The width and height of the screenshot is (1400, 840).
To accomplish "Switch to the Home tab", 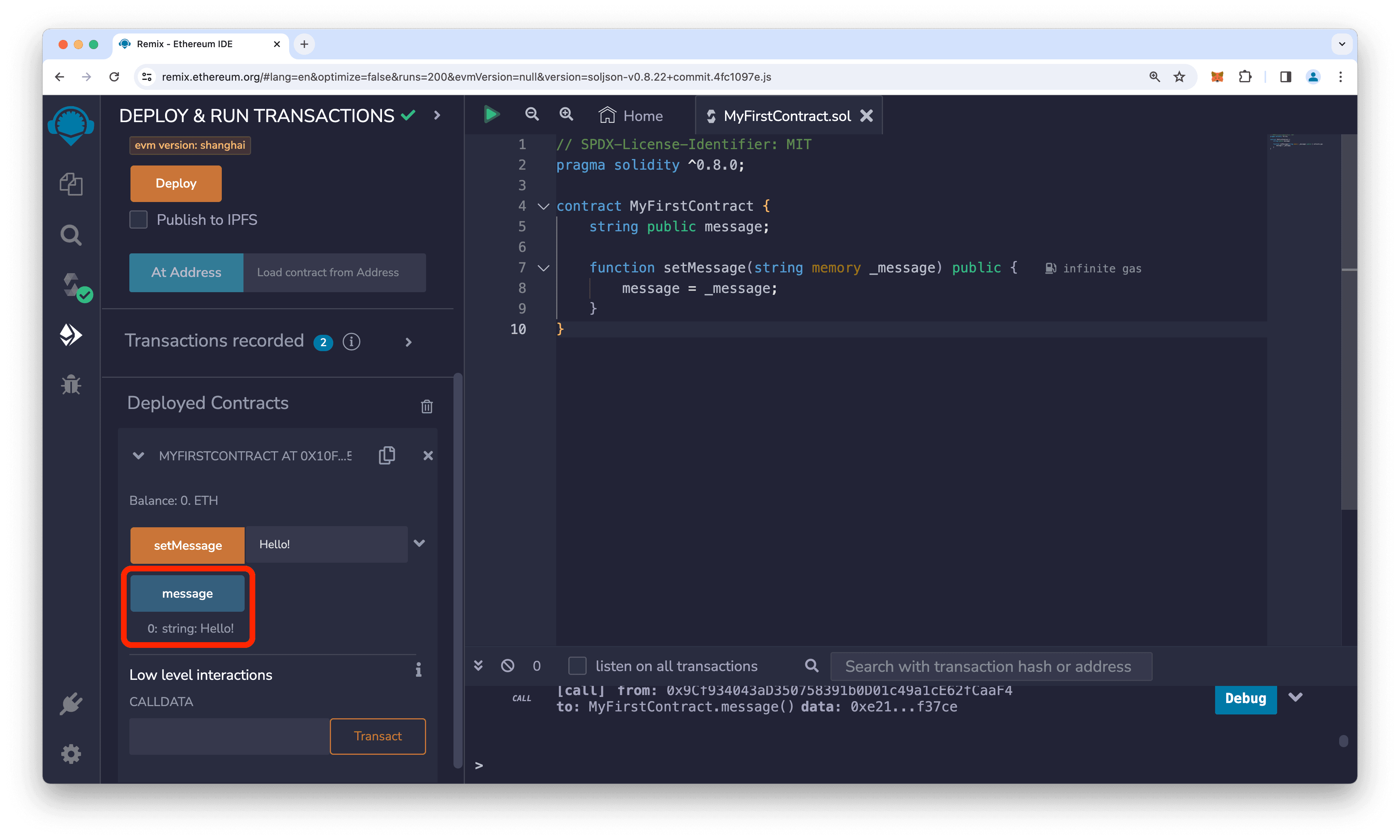I will click(631, 116).
